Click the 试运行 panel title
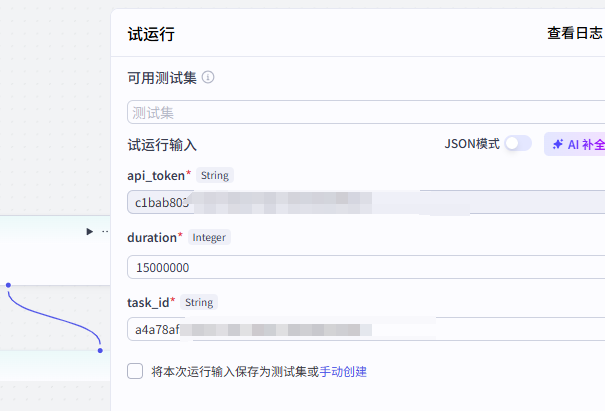 [x=151, y=34]
